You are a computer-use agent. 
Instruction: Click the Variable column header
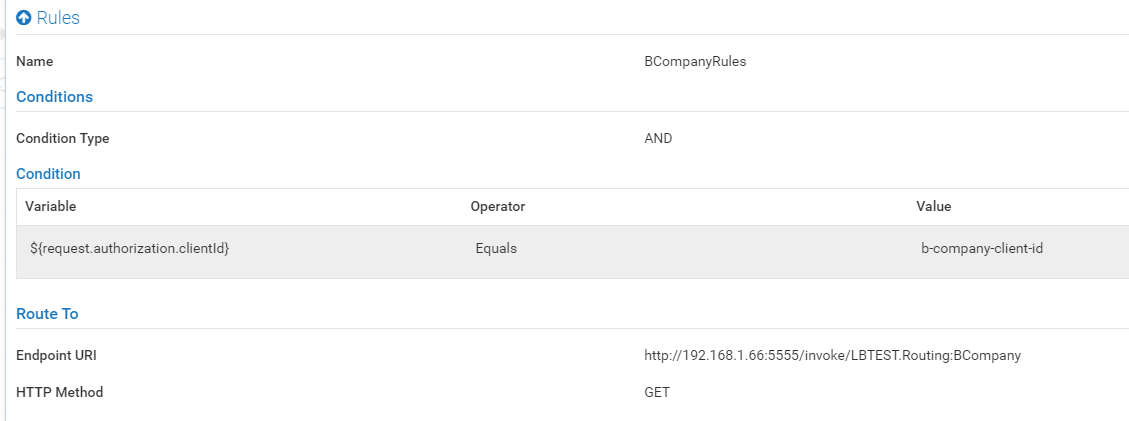[51, 206]
